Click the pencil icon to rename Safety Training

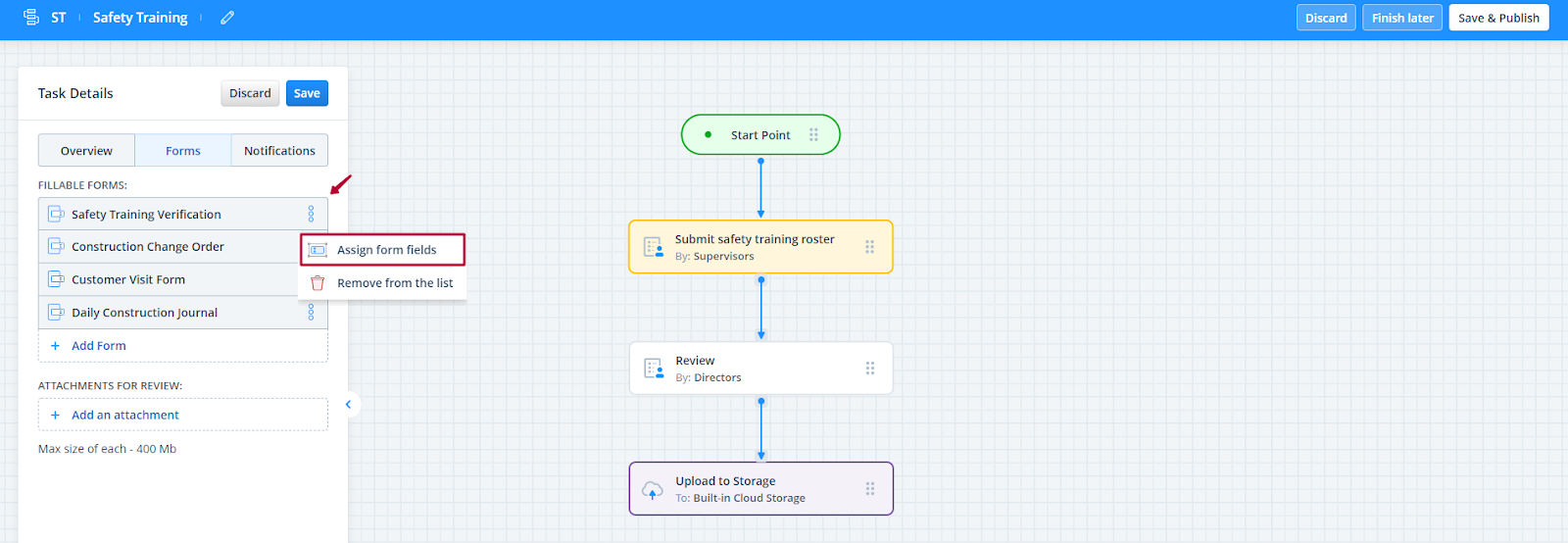point(227,18)
